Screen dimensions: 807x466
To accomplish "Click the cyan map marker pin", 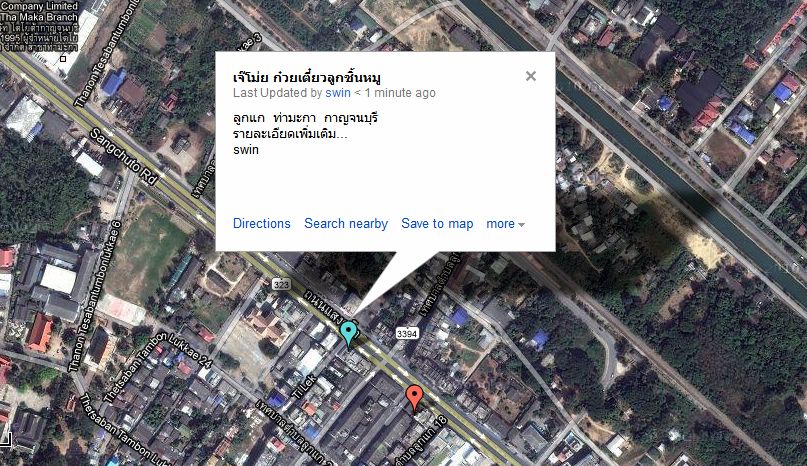I will point(348,334).
